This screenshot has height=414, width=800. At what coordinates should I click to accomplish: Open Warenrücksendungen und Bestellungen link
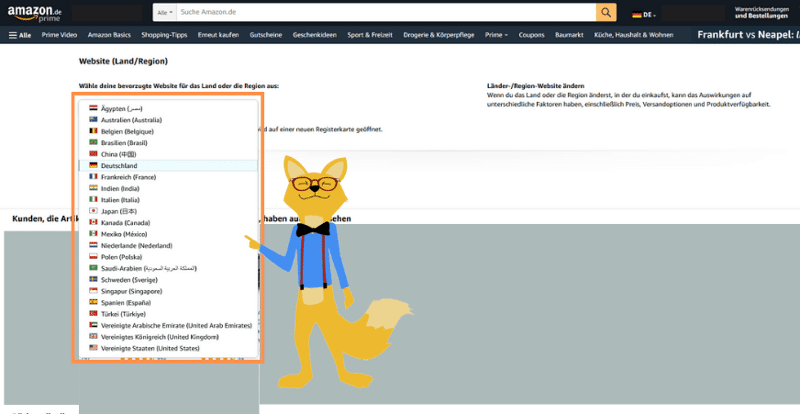[765, 14]
